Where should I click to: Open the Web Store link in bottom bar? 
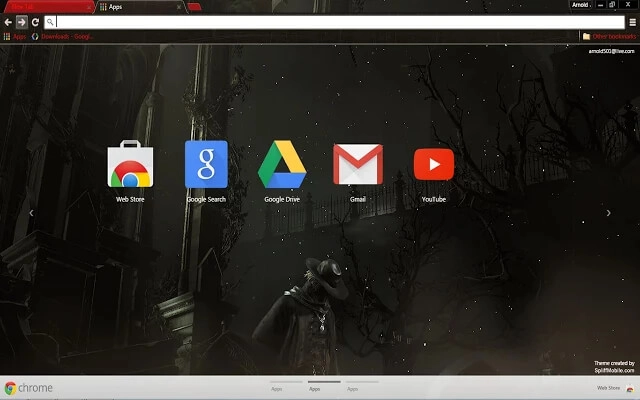(x=615, y=388)
